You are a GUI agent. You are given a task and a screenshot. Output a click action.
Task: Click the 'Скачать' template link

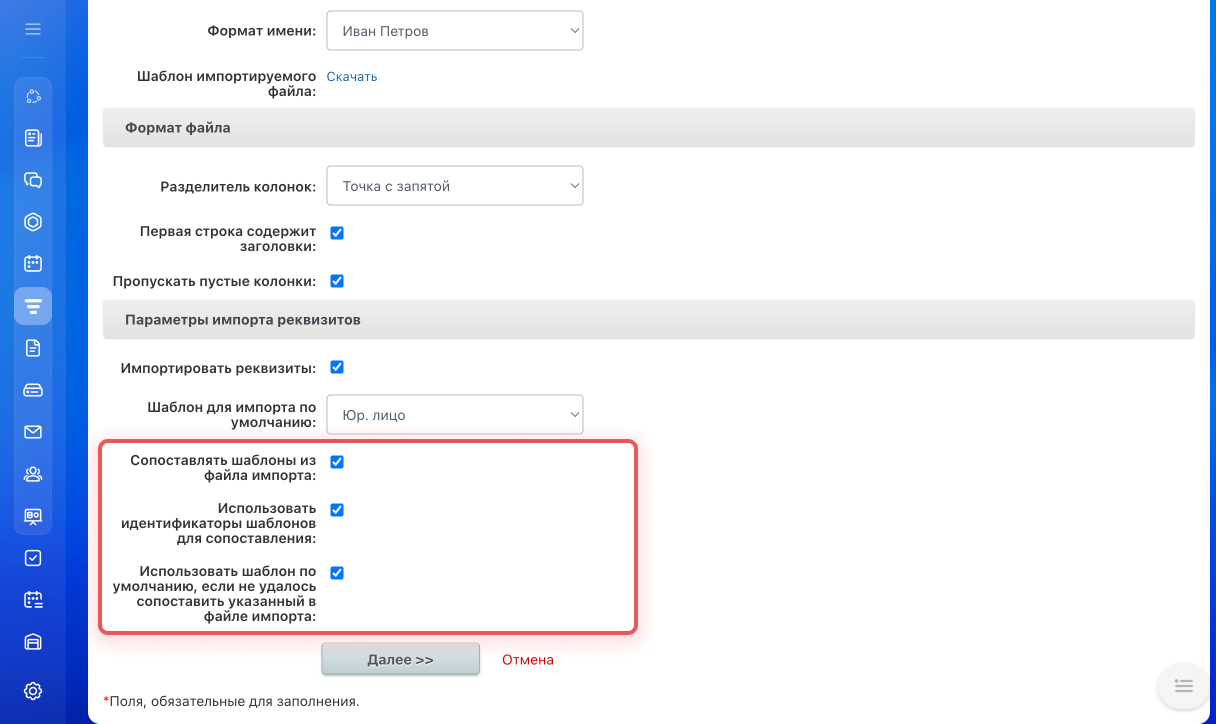point(352,77)
